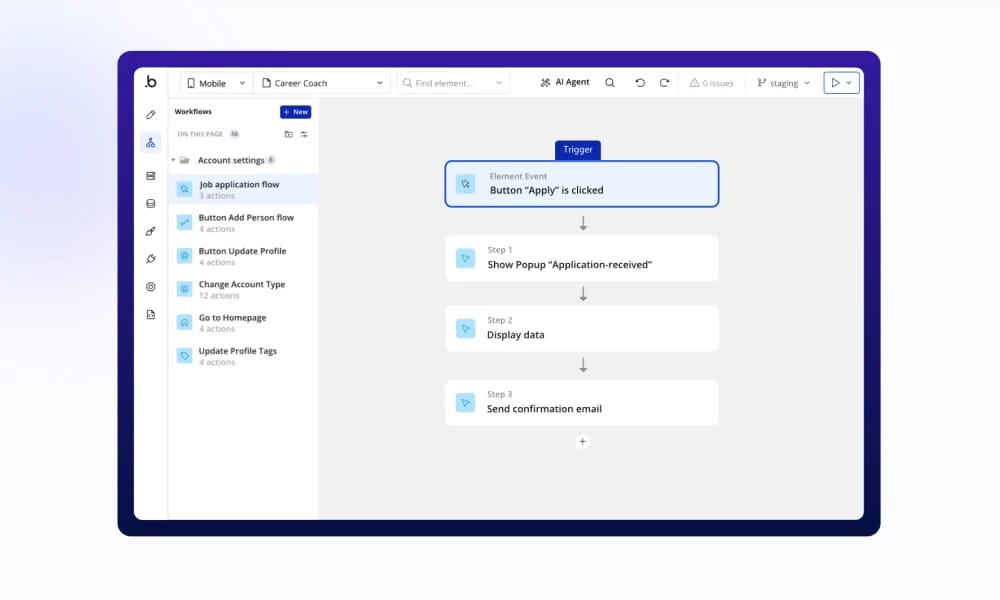Viewport: 1000px width, 600px height.
Task: Click the 0 issues indicator
Action: [712, 83]
